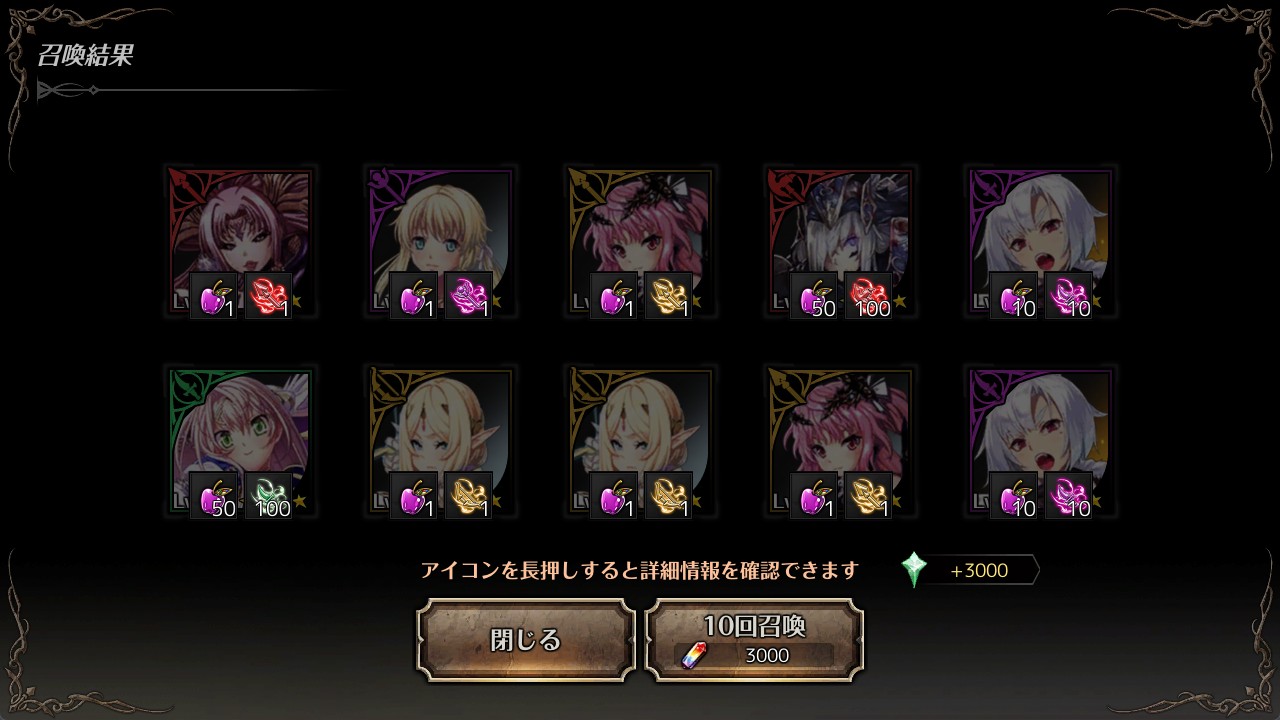Tap purple apple icon showing 50 in bottom row
Viewport: 1280px width, 720px height.
[214, 495]
